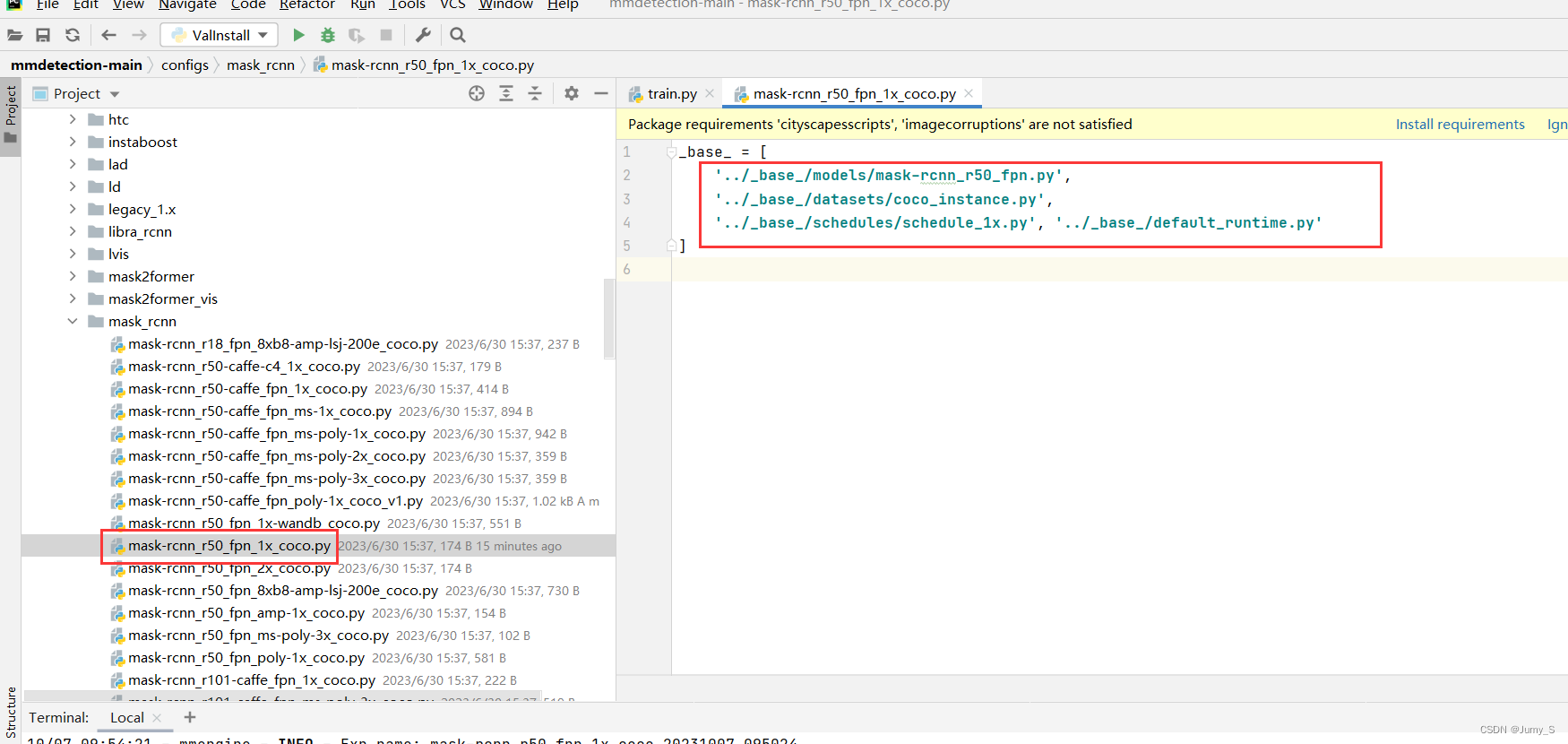The width and height of the screenshot is (1568, 744).
Task: Select mask-rcnn_r50_fpn_1x-wandb_coco.py file
Action: click(254, 523)
